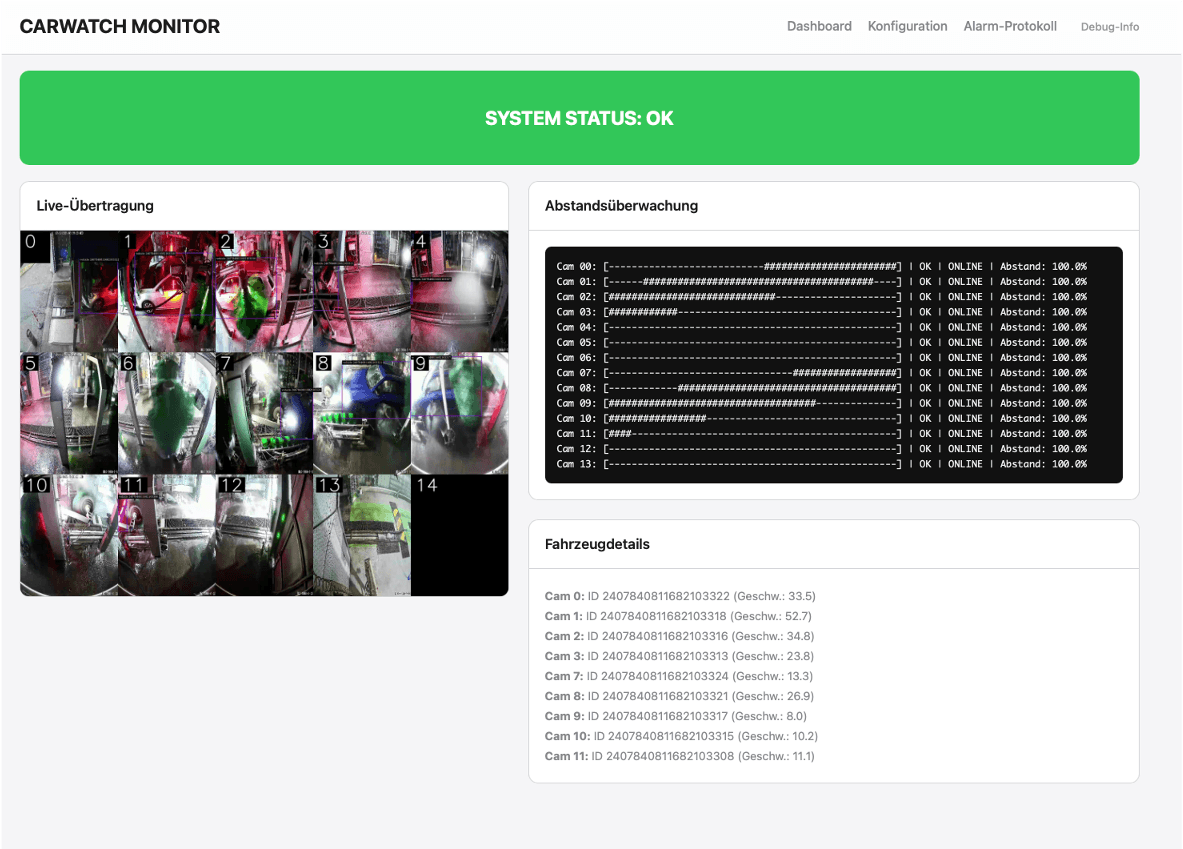Click camera 9 feed thumbnail
Image resolution: width=1183 pixels, height=849 pixels.
point(459,413)
